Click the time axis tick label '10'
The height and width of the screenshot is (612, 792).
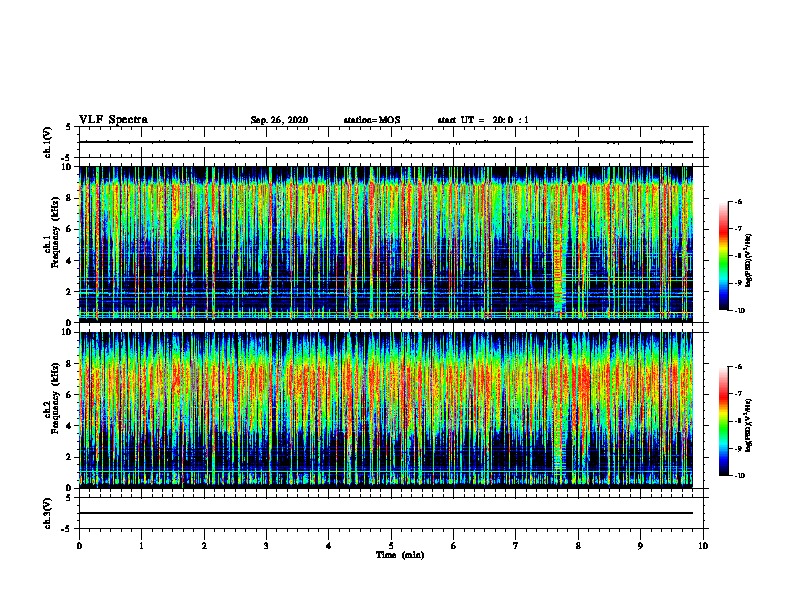click(x=703, y=545)
